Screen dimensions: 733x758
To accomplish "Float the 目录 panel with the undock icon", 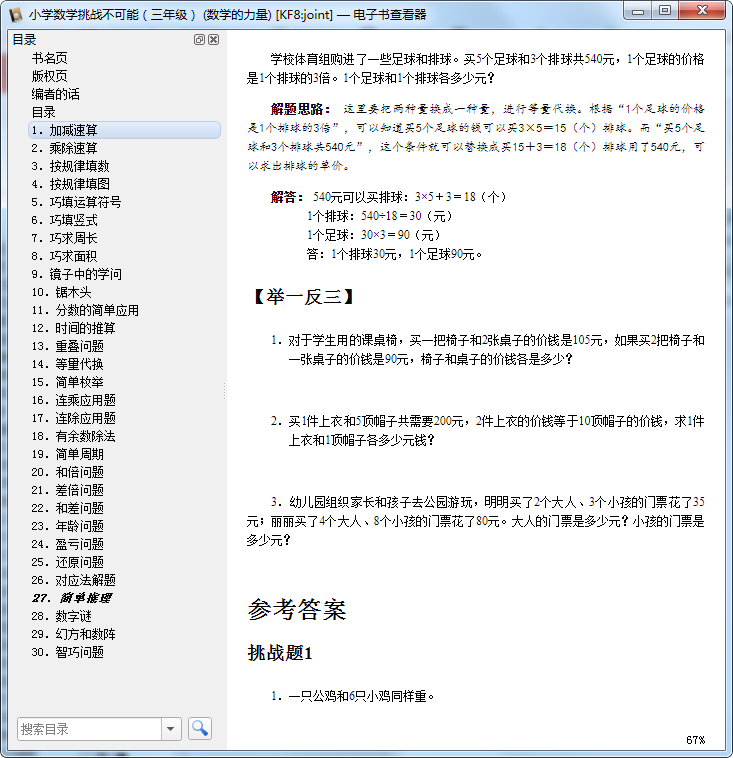I will tap(199, 40).
